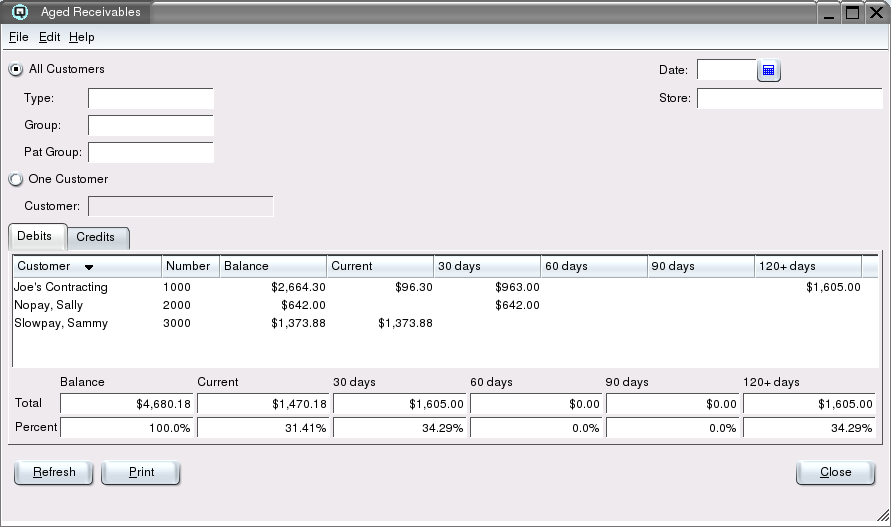Click the Close button at bottom
The height and width of the screenshot is (527, 891).
[x=835, y=472]
